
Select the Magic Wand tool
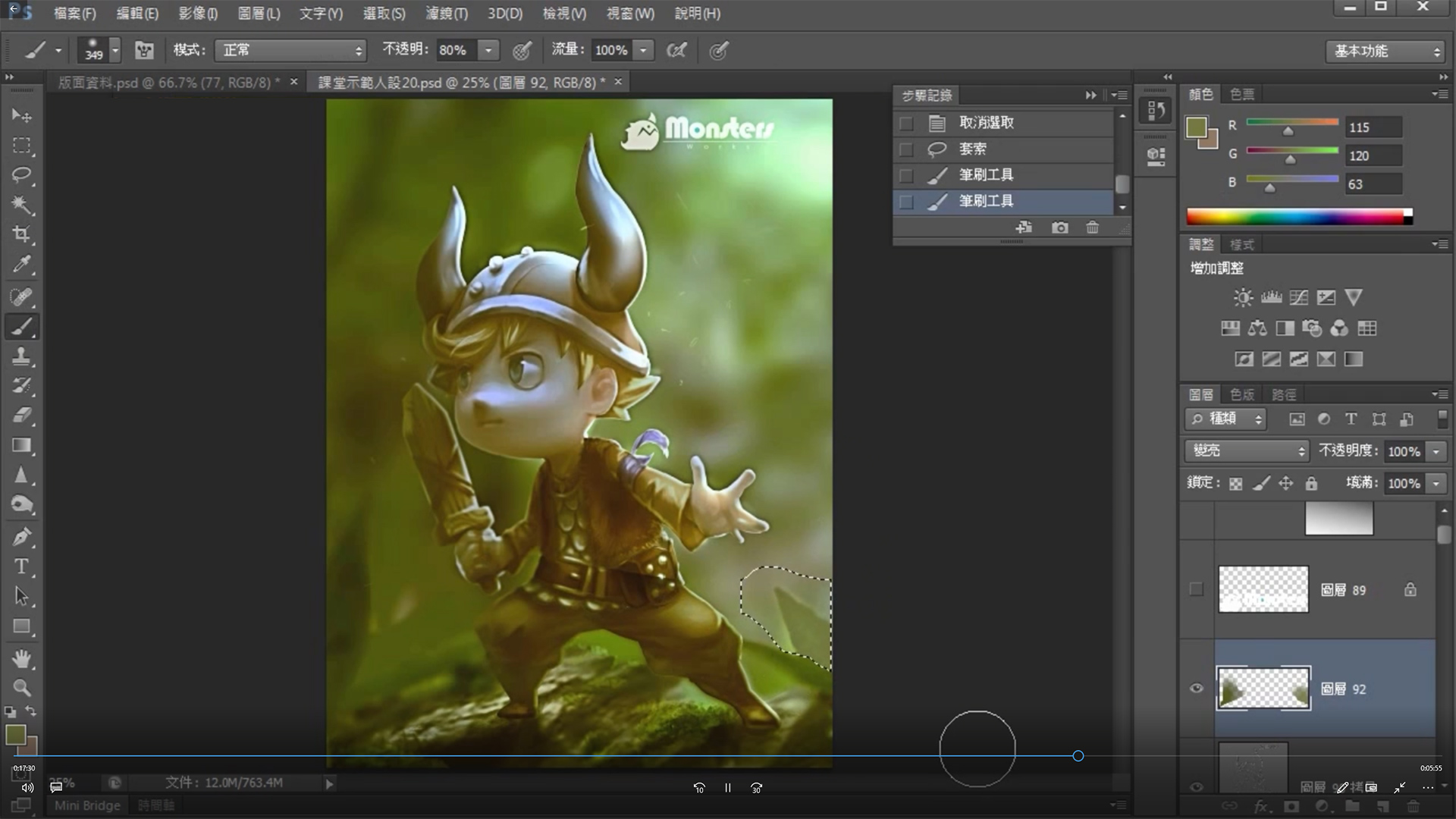pos(21,205)
